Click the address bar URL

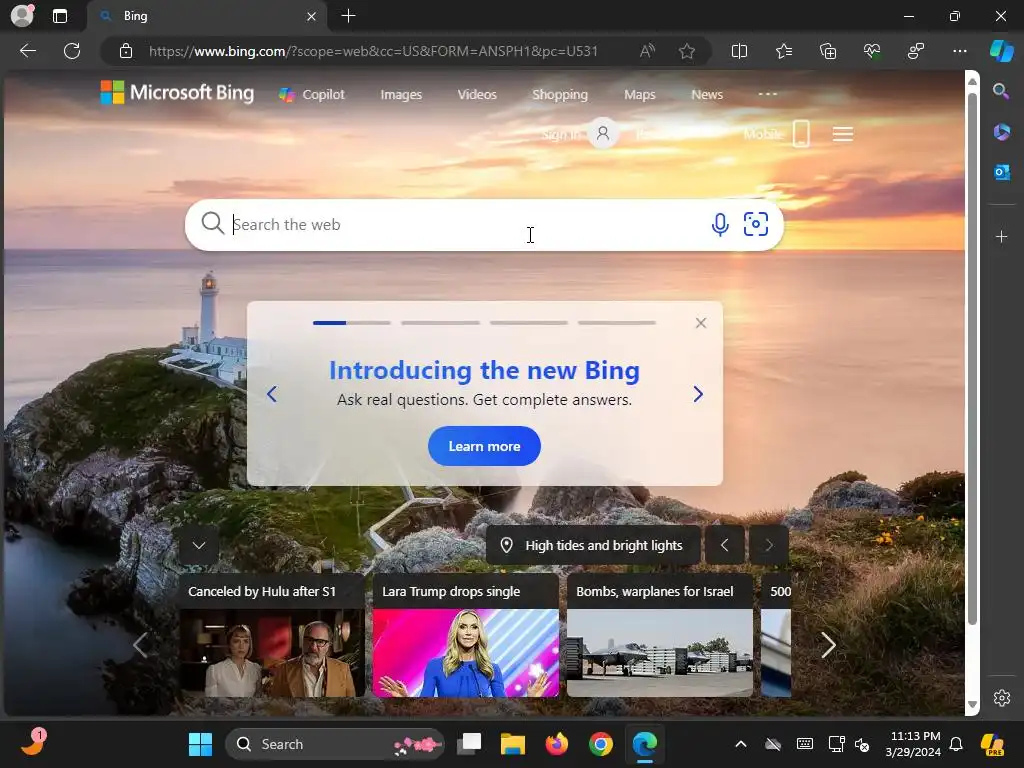(x=373, y=51)
